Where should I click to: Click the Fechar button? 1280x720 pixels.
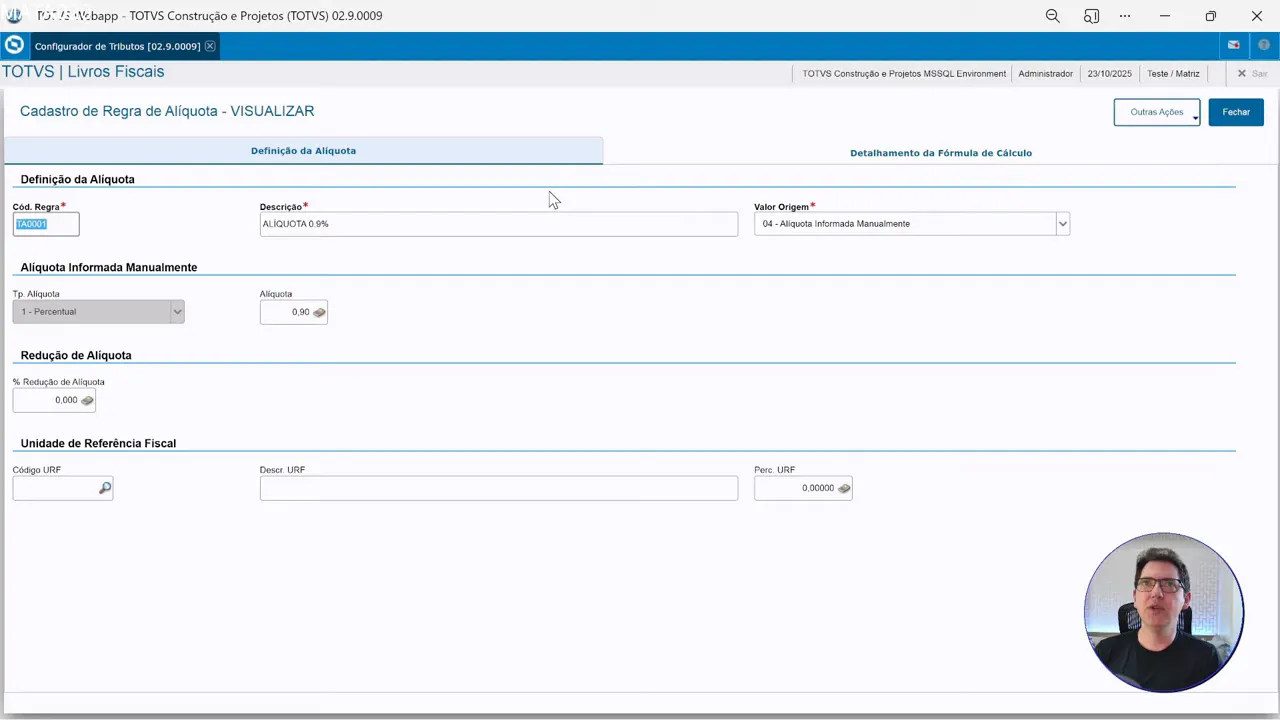pos(1235,112)
